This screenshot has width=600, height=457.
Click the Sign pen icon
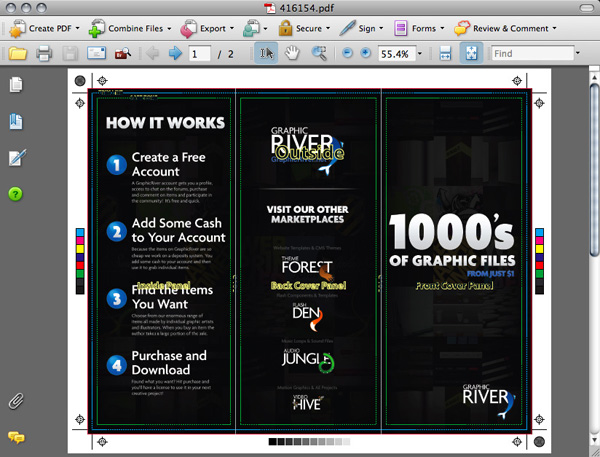coord(347,28)
